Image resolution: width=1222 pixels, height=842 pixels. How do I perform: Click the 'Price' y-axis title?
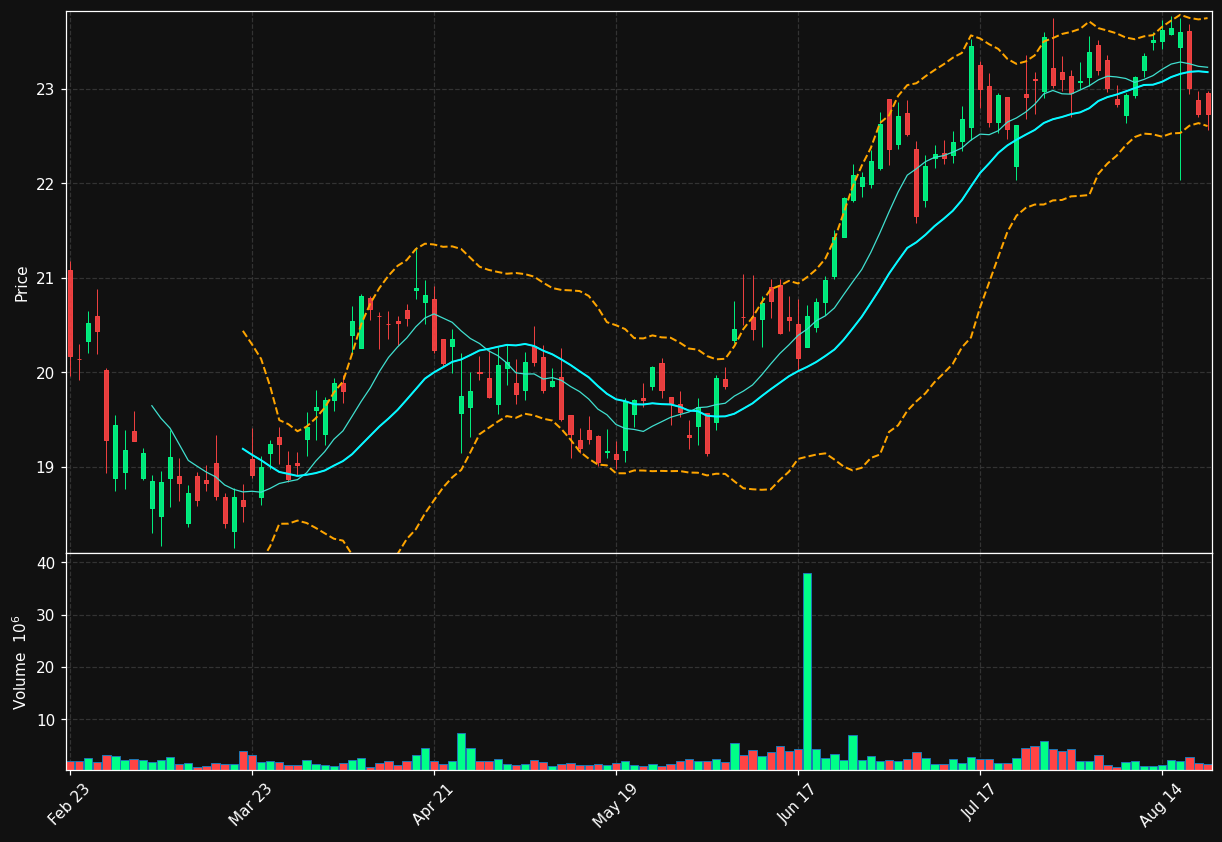(x=21, y=283)
